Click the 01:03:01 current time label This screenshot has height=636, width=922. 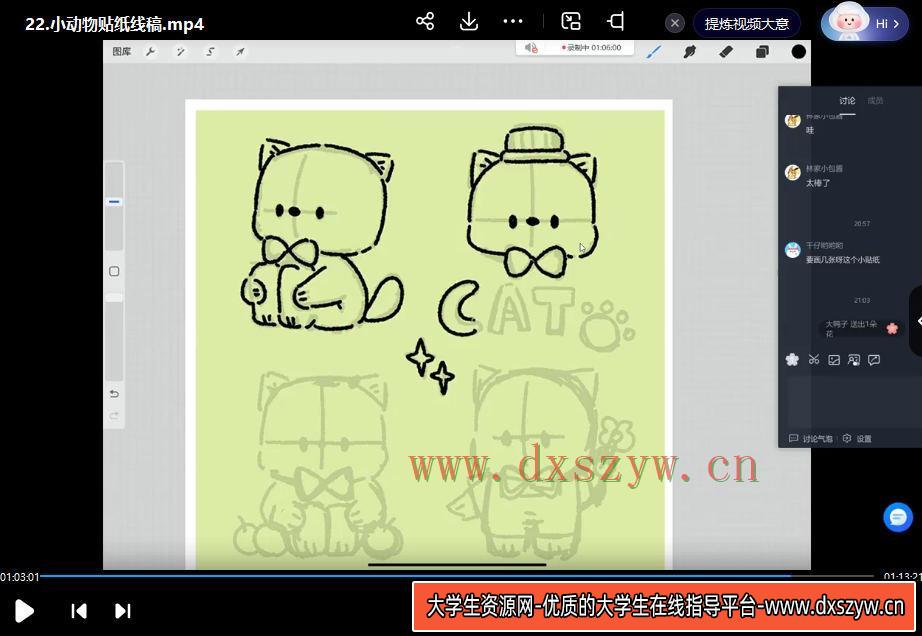pyautogui.click(x=19, y=577)
